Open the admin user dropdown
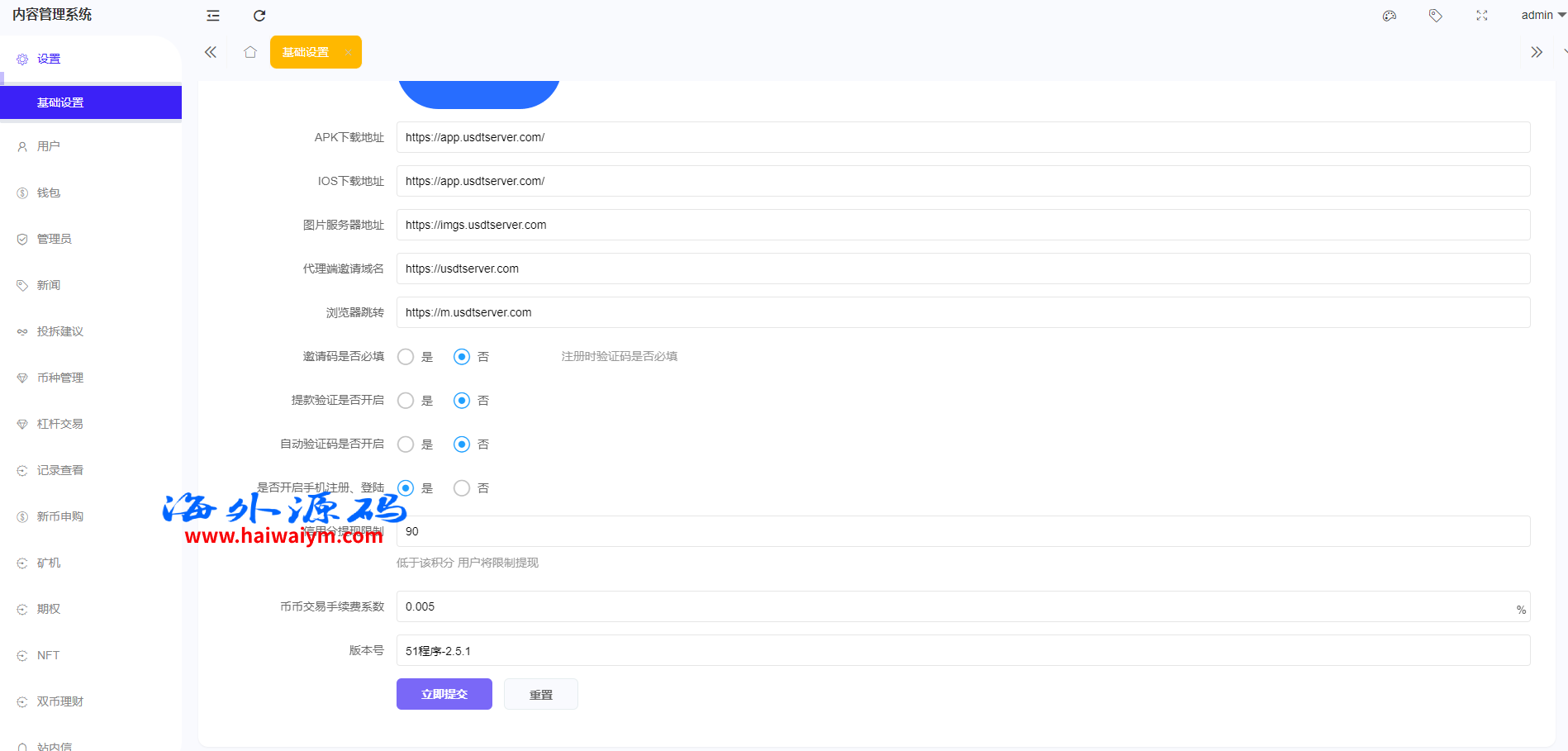The height and width of the screenshot is (751, 1568). [1542, 15]
